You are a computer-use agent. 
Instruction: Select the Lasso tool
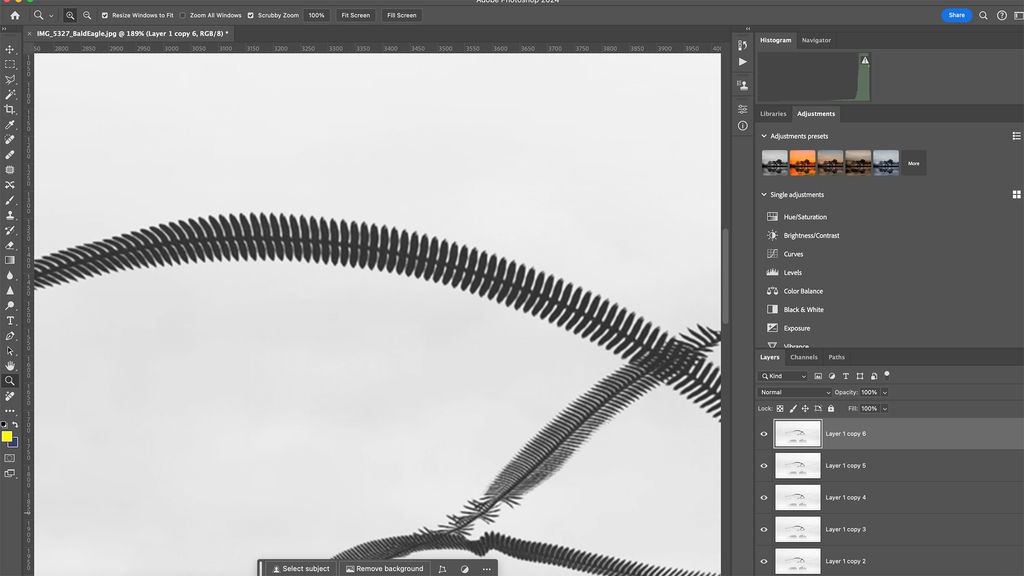pyautogui.click(x=10, y=76)
